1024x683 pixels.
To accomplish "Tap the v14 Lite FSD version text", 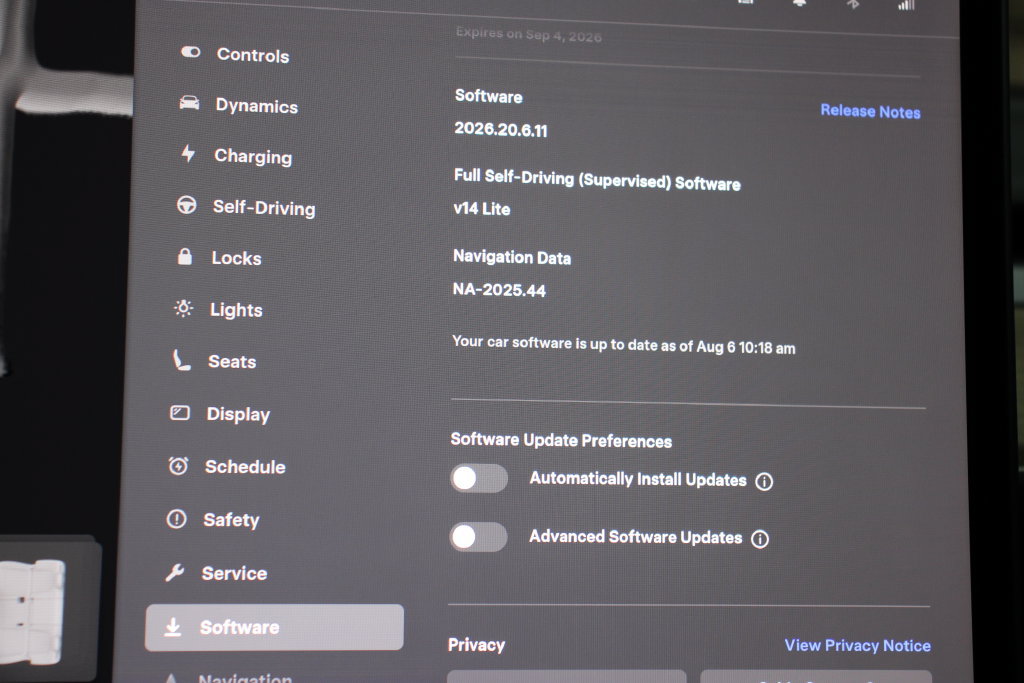I will [x=482, y=209].
